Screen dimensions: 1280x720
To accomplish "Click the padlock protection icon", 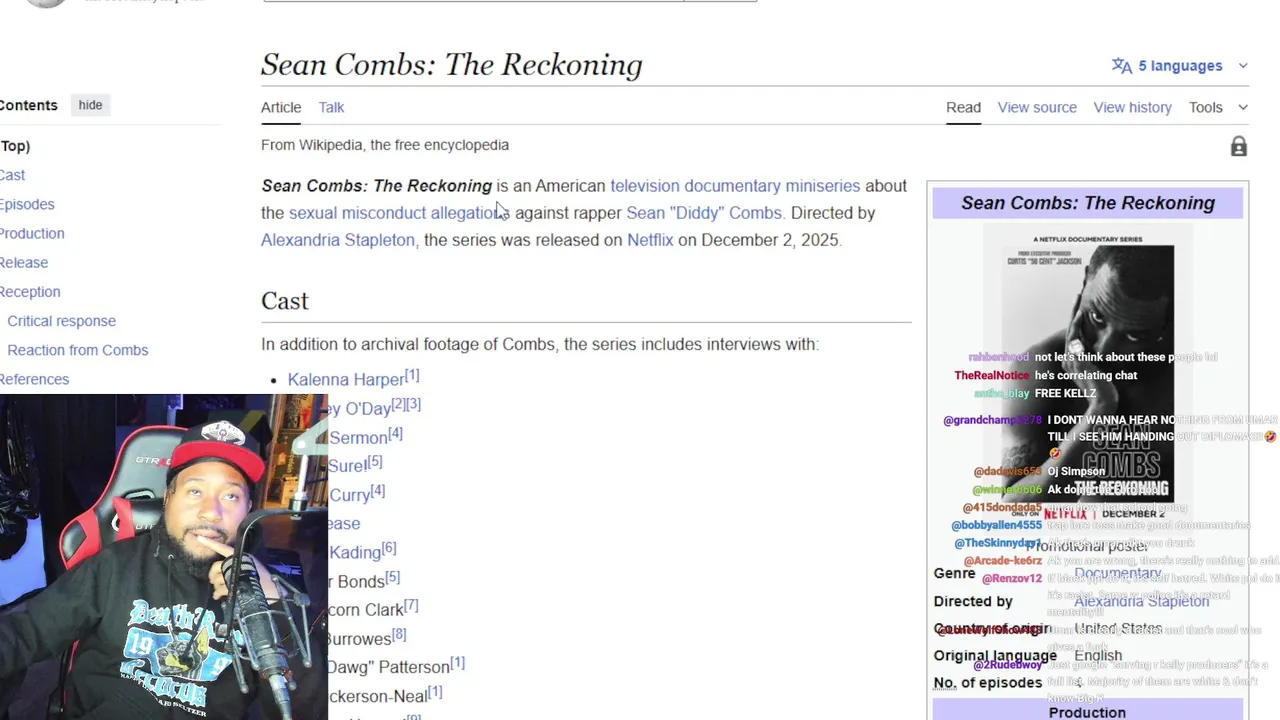I will (1238, 147).
